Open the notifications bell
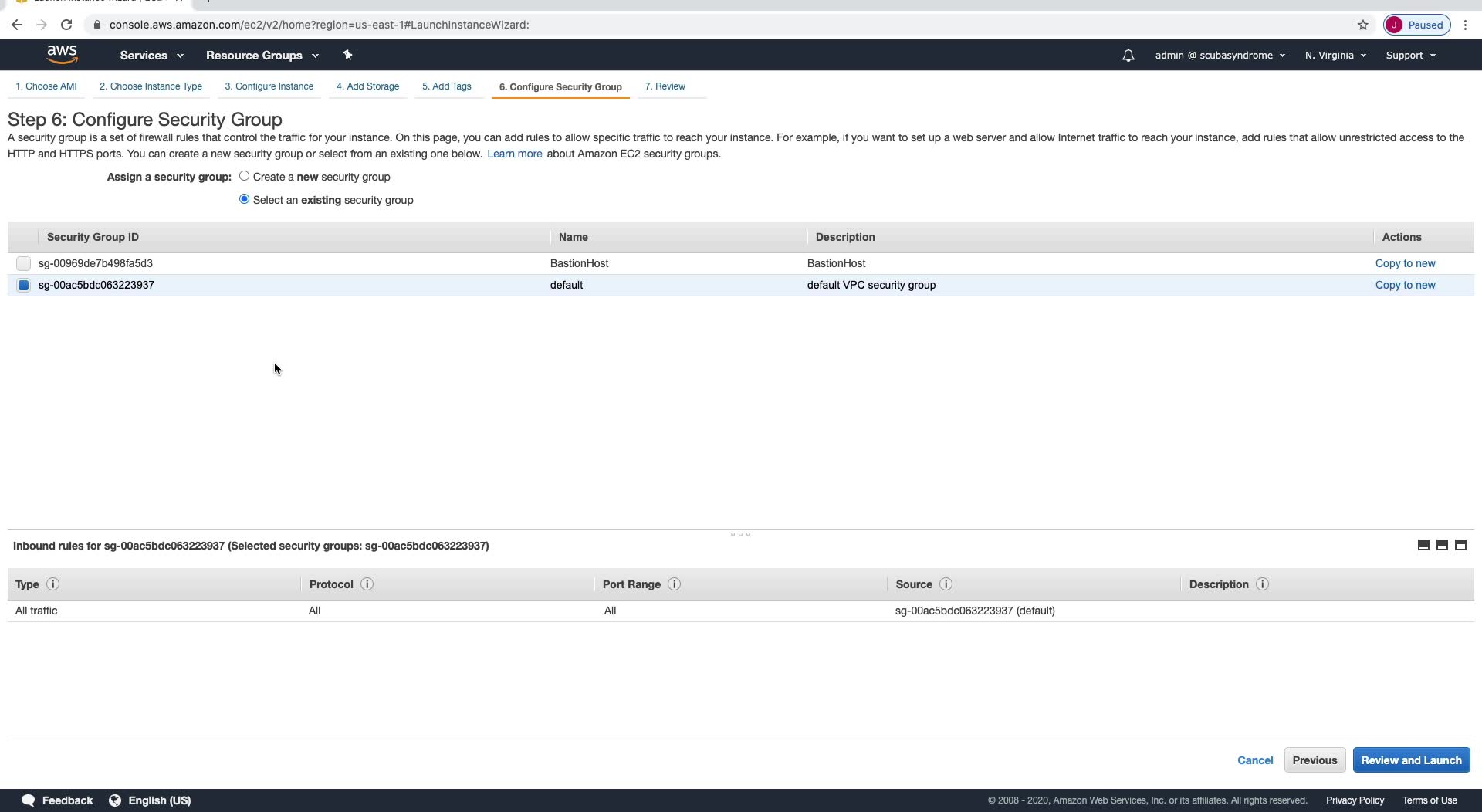The image size is (1482, 812). pyautogui.click(x=1128, y=56)
